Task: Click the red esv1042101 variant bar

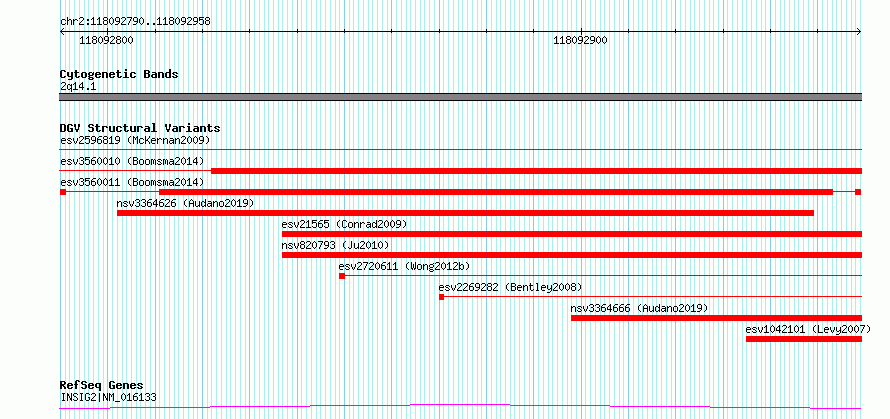Action: [804, 339]
